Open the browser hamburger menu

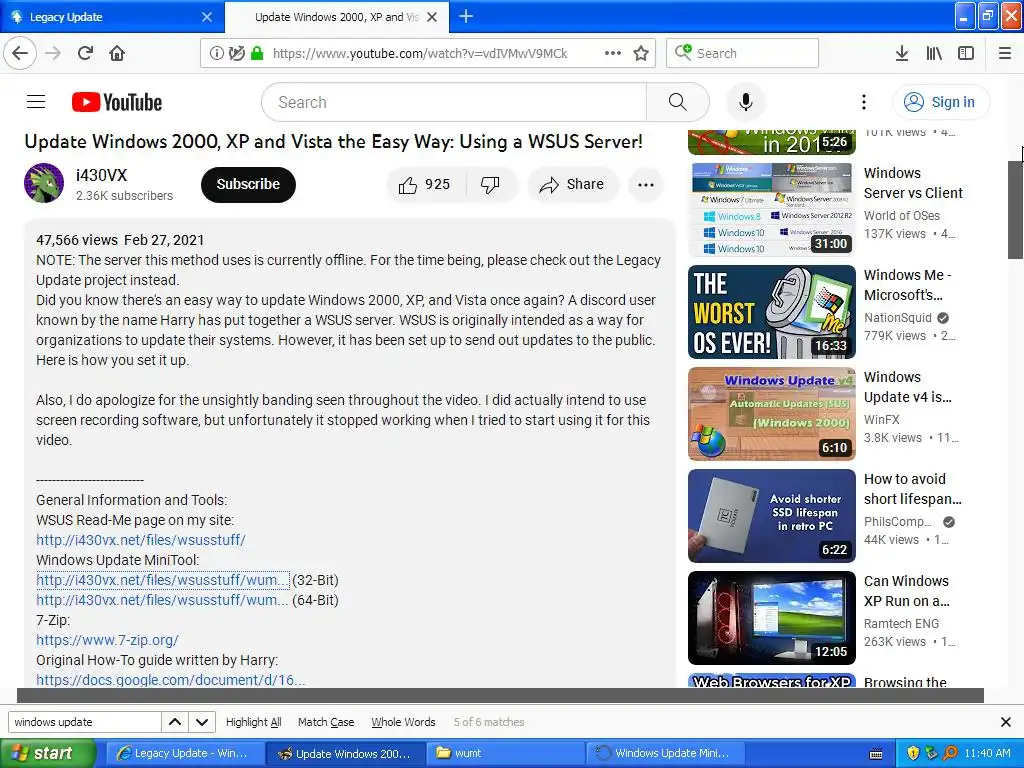coord(1004,53)
